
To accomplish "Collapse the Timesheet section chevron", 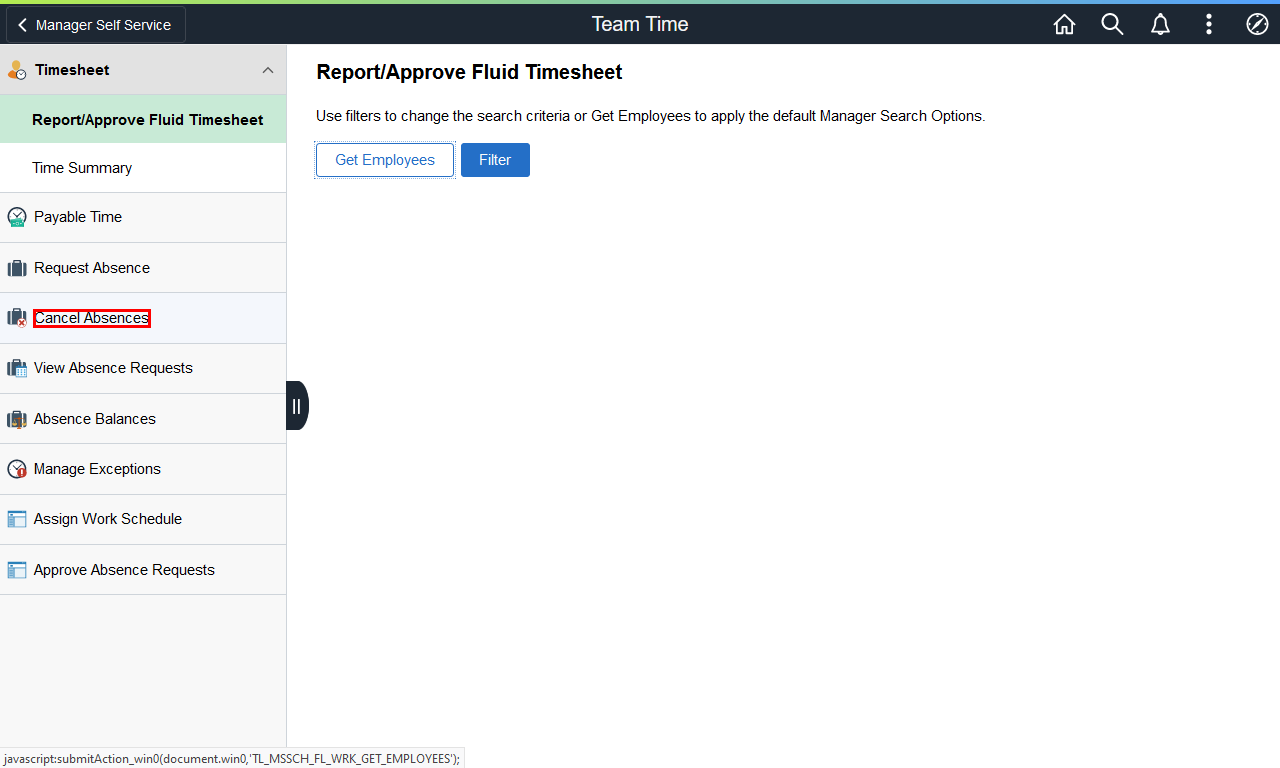I will [267, 70].
